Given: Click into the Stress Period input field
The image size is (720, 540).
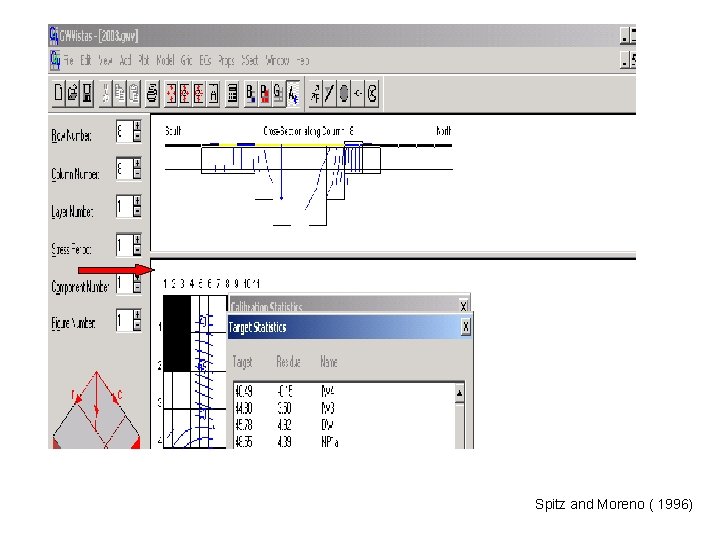Looking at the screenshot, I should pos(124,245).
